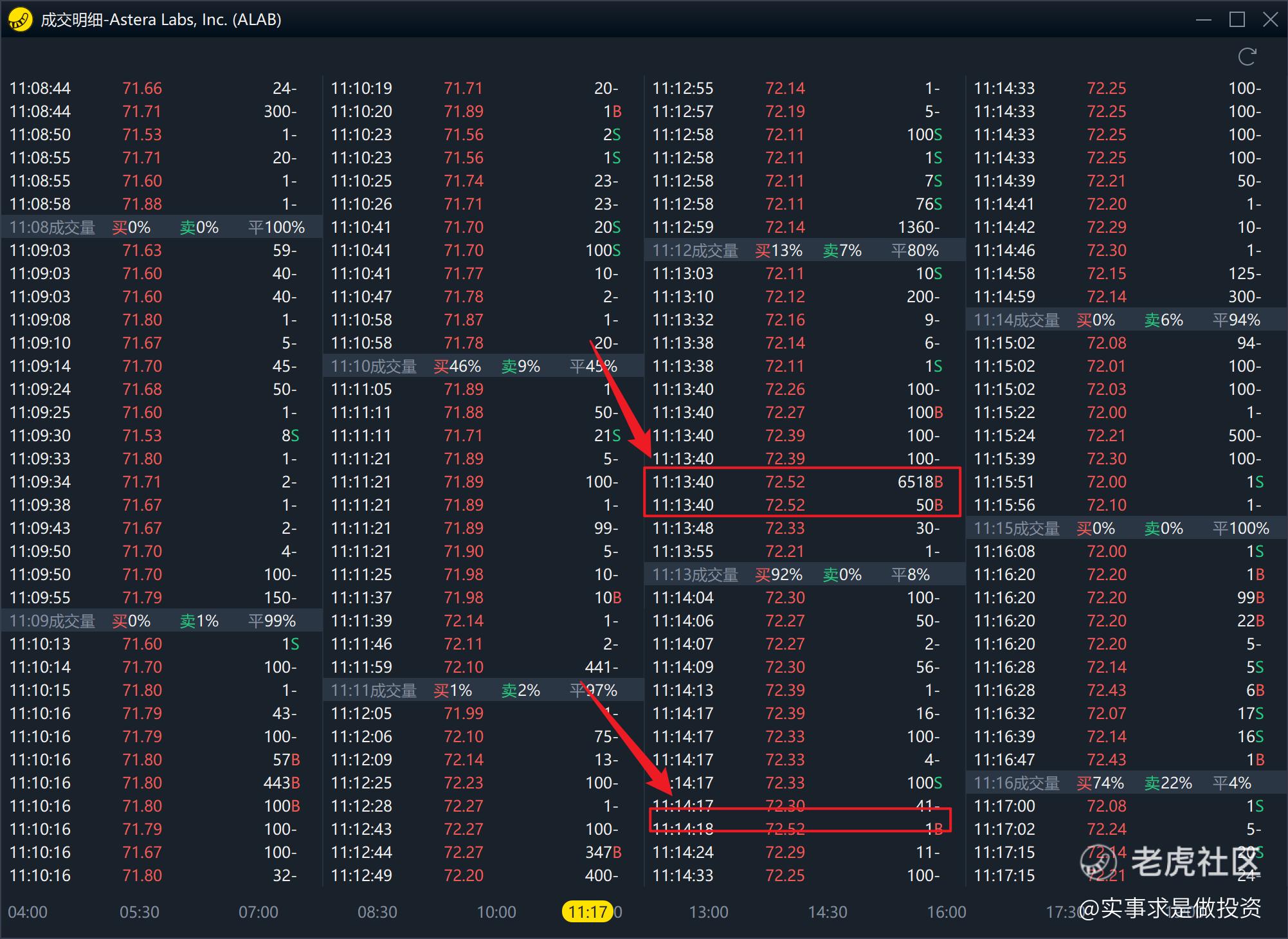Select the 11:15:02 trade at 72.08
The width and height of the screenshot is (1288, 939).
[1126, 343]
